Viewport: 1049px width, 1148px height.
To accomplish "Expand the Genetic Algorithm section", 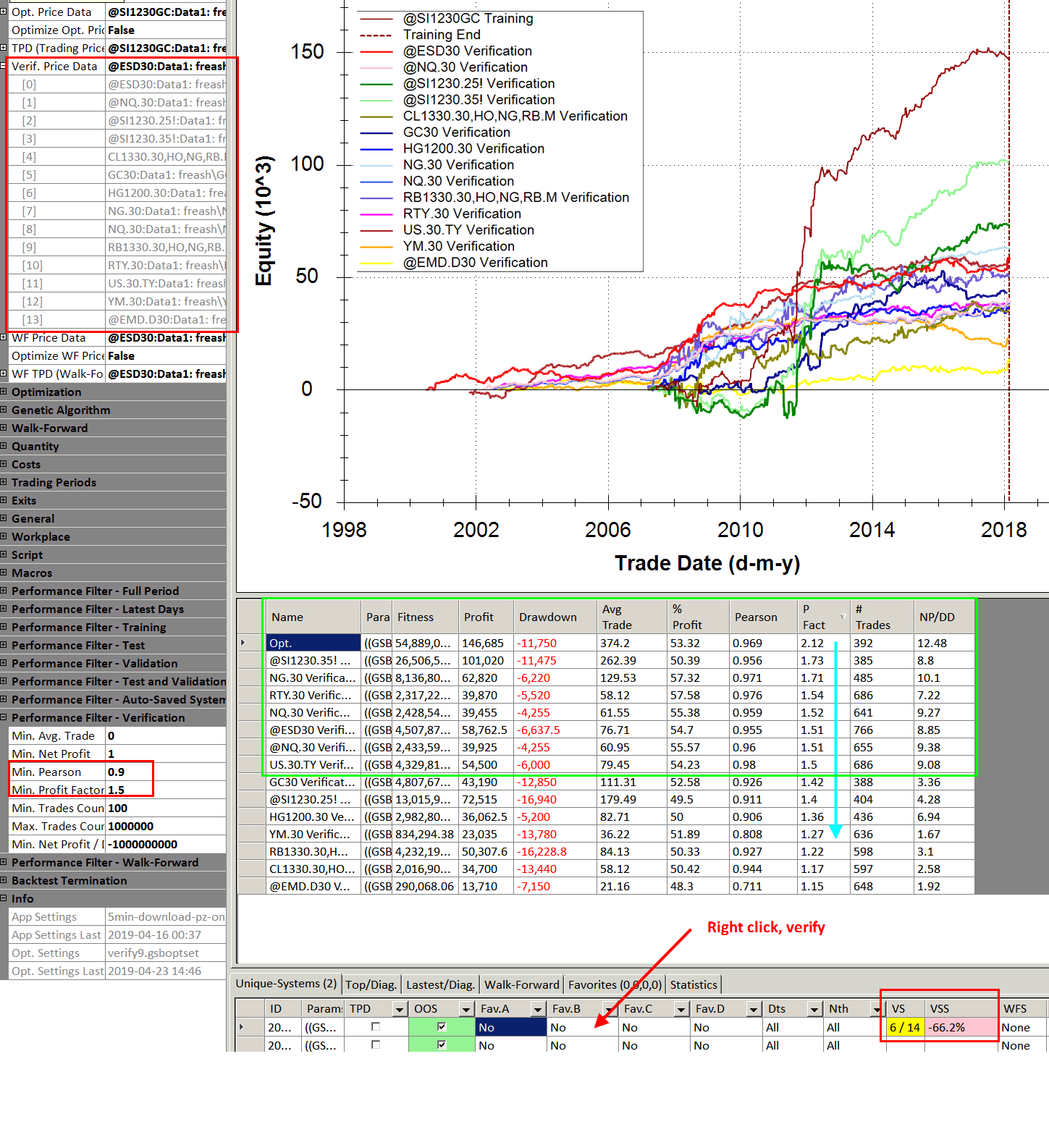I will click(x=4, y=410).
